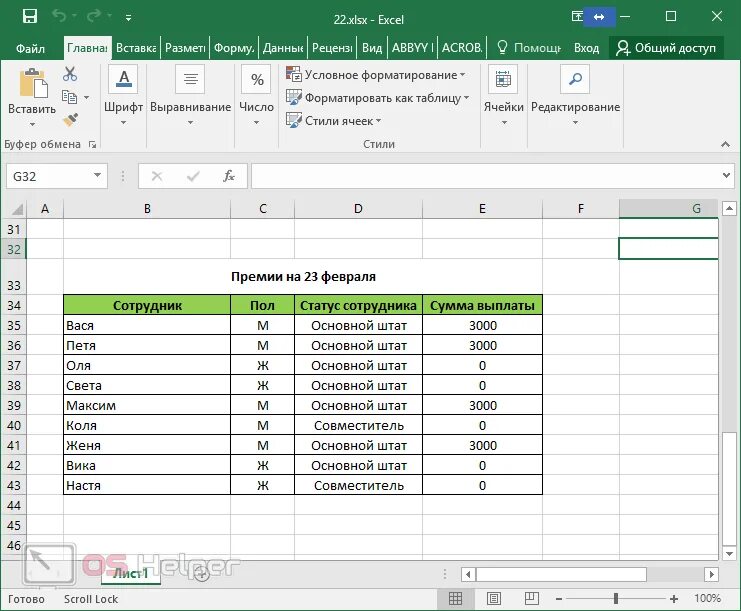Click the zoom out minus button

coord(559,599)
